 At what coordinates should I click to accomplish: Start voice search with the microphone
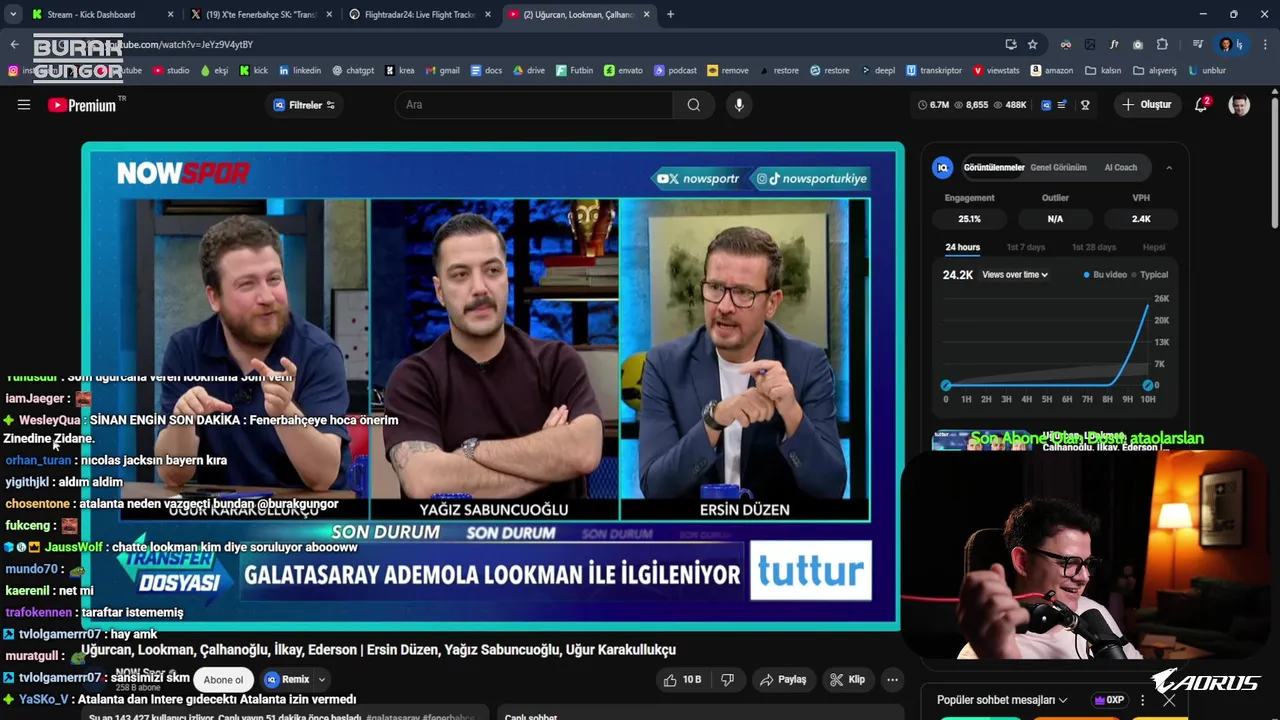[739, 105]
